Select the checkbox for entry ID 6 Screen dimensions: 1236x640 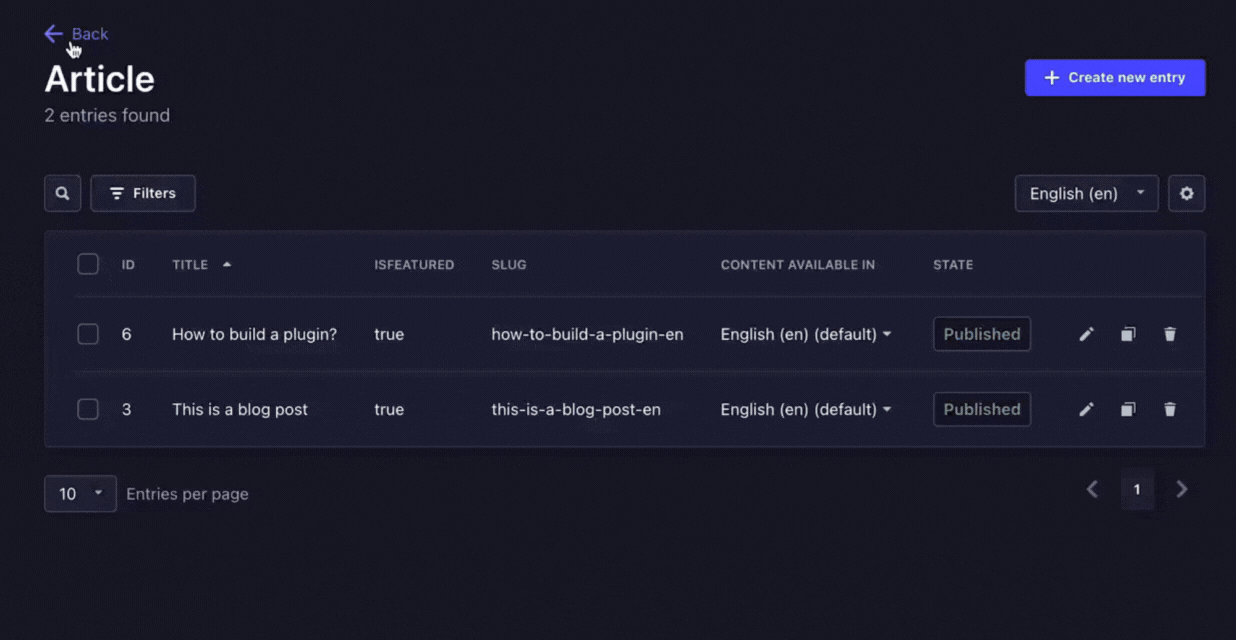[88, 334]
